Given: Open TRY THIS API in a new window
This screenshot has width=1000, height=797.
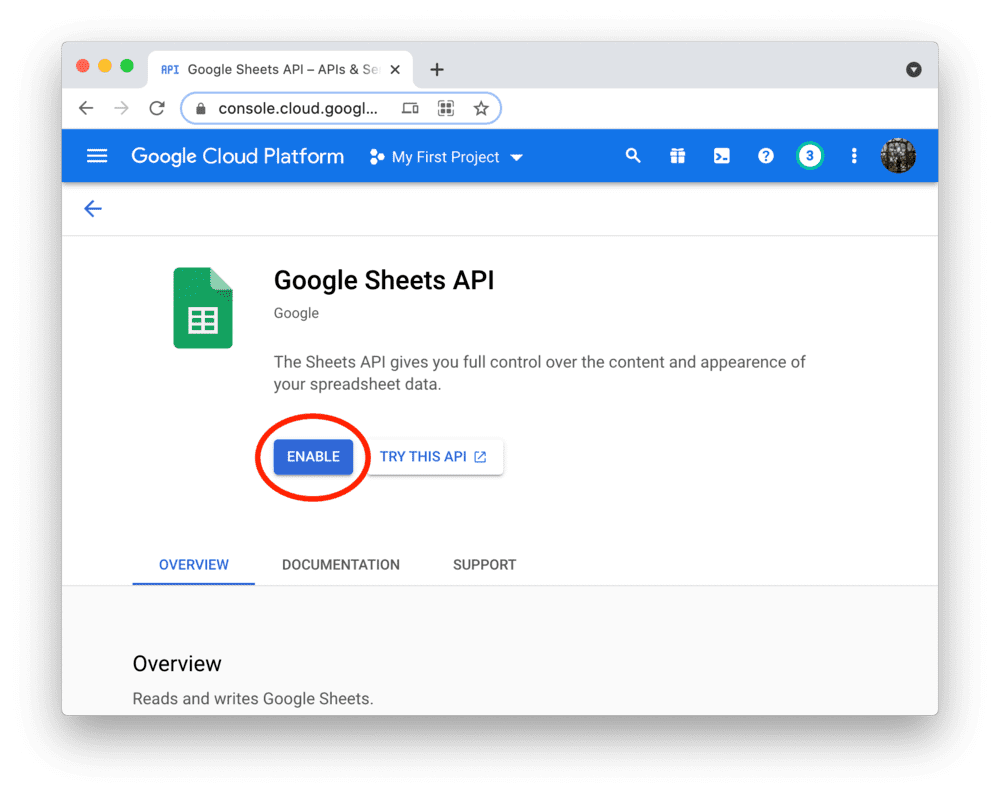Looking at the screenshot, I should coord(434,456).
